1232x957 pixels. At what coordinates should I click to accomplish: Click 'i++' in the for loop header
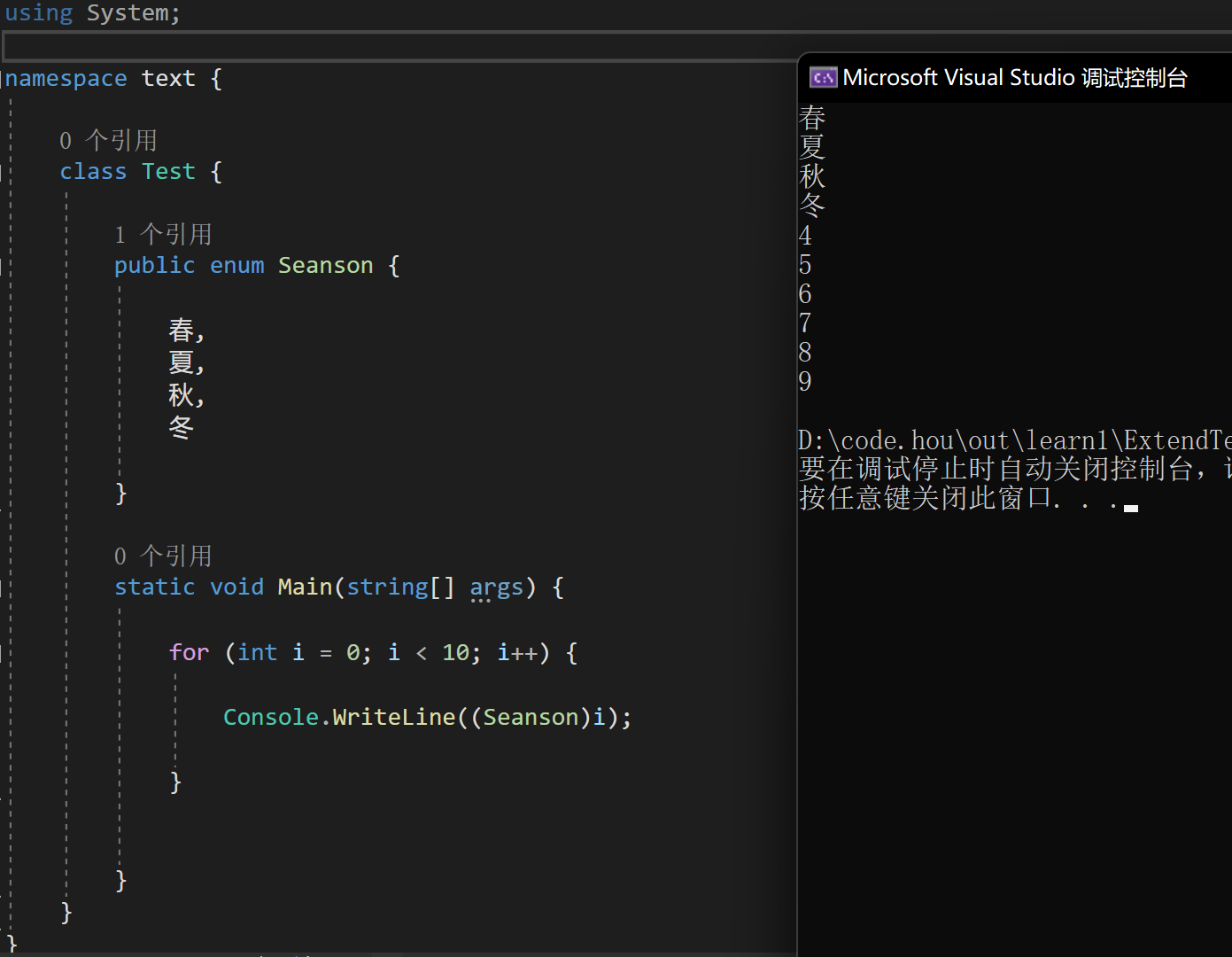pos(517,653)
